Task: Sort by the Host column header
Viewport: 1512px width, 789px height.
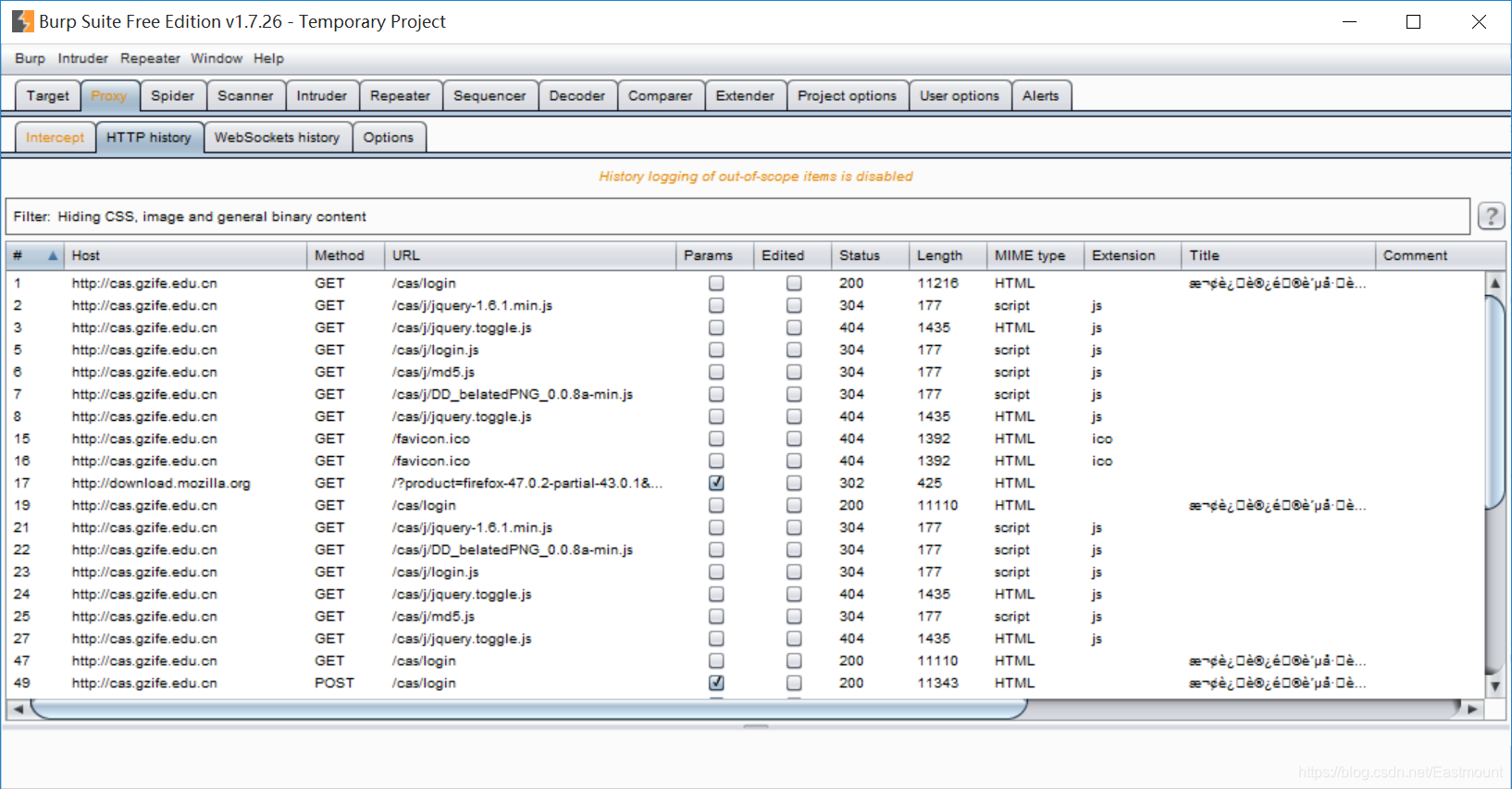Action: (x=184, y=255)
